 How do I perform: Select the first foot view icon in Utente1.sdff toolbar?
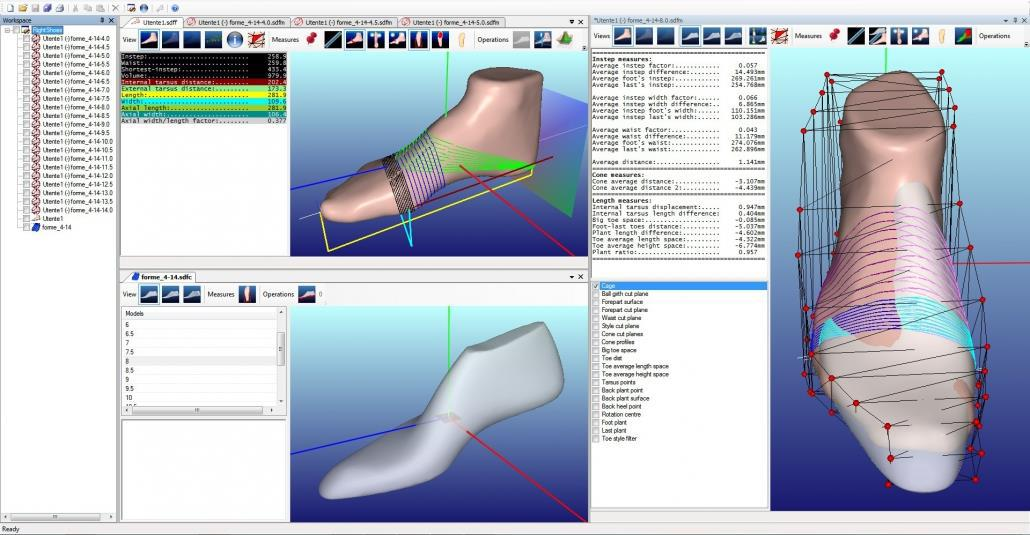pos(149,39)
